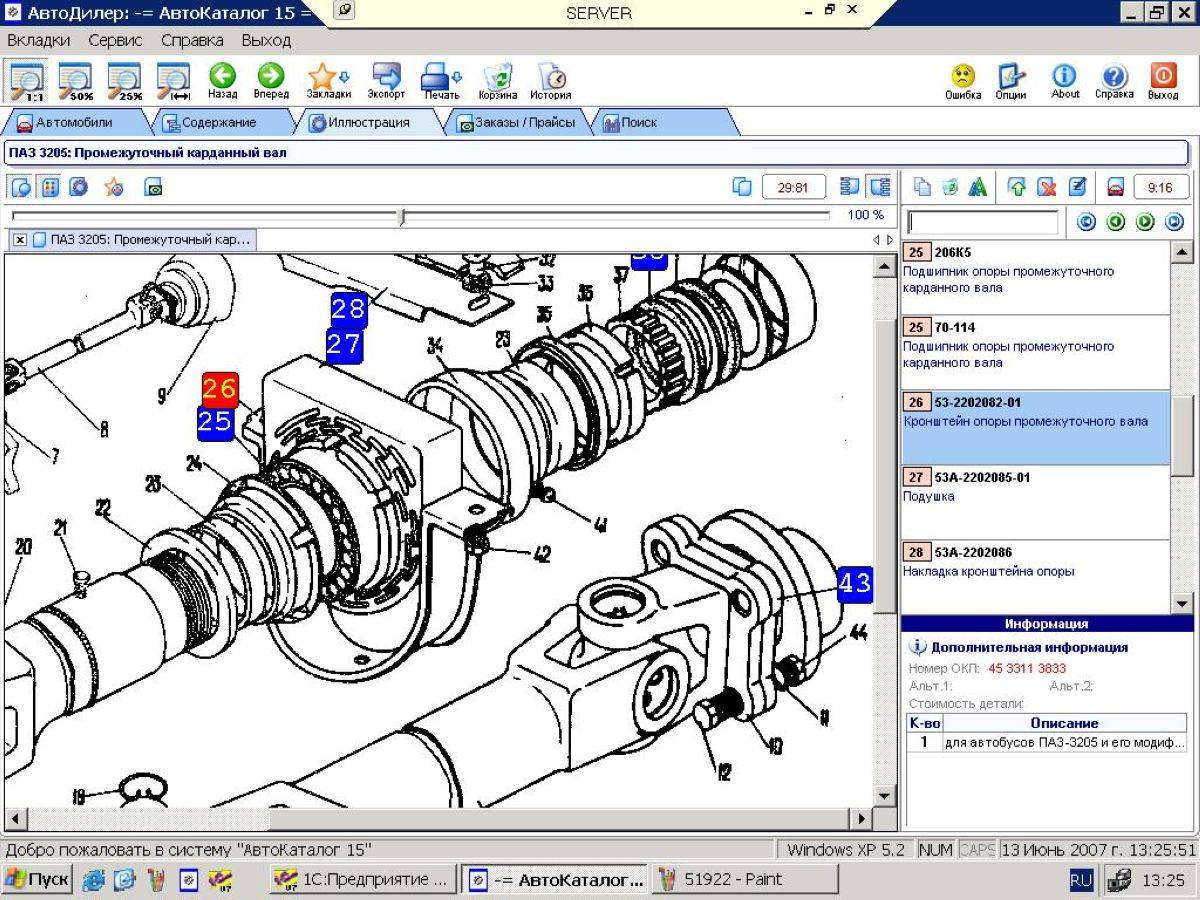Toggle the colored callout markers button
The image size is (1200, 900).
(x=49, y=187)
